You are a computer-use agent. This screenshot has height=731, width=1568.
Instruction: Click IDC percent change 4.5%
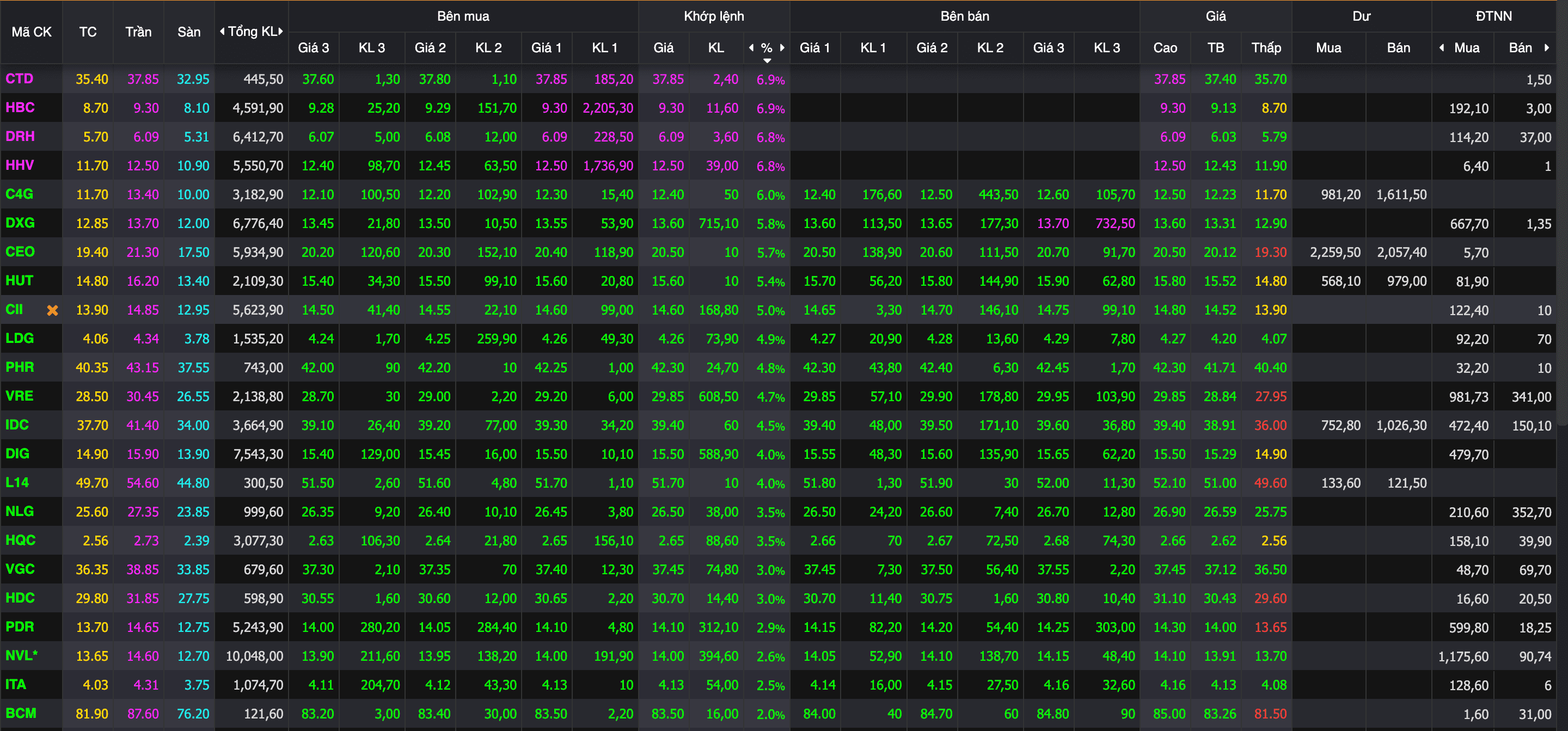pos(770,426)
